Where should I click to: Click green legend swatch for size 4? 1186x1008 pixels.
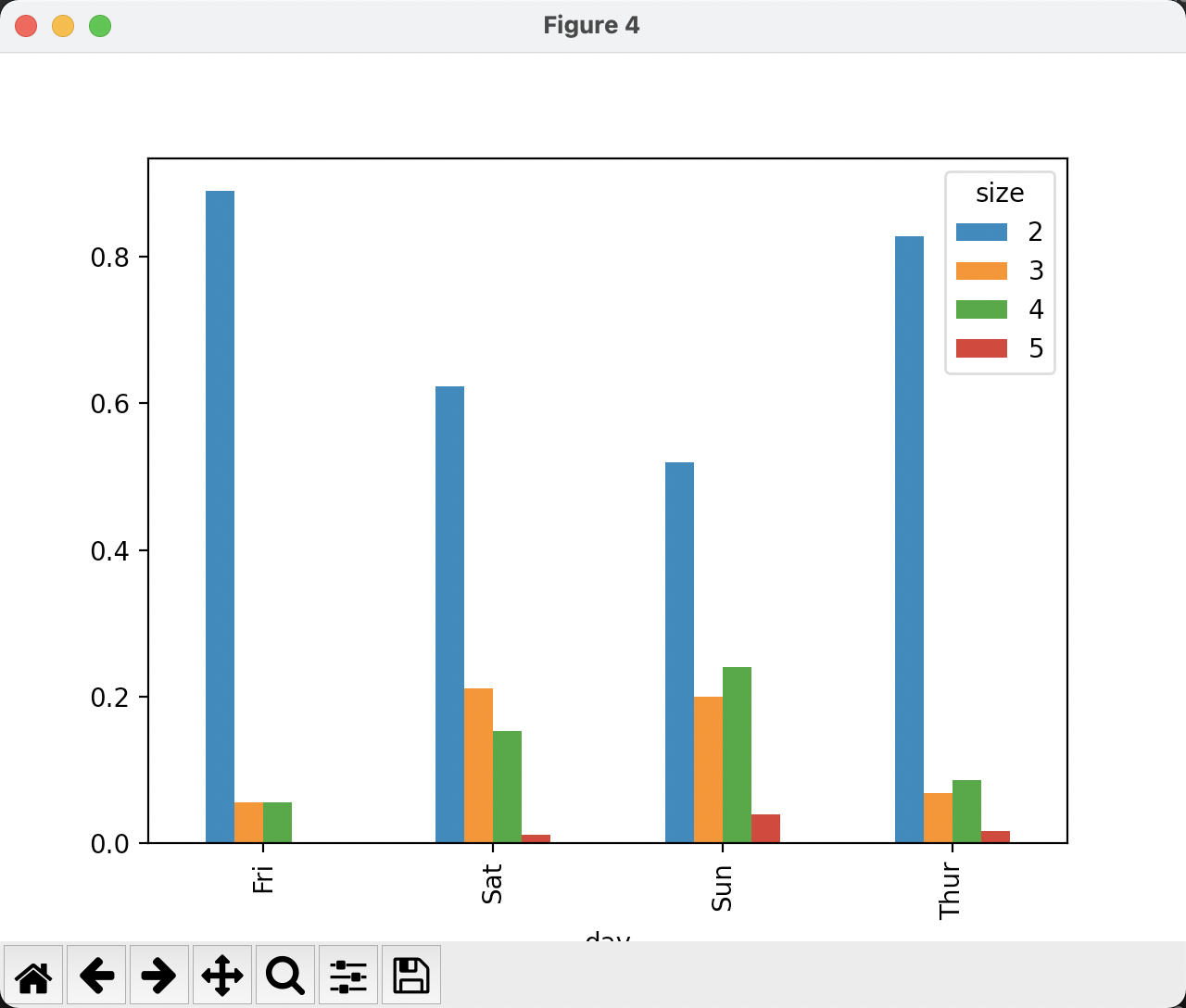tap(981, 309)
